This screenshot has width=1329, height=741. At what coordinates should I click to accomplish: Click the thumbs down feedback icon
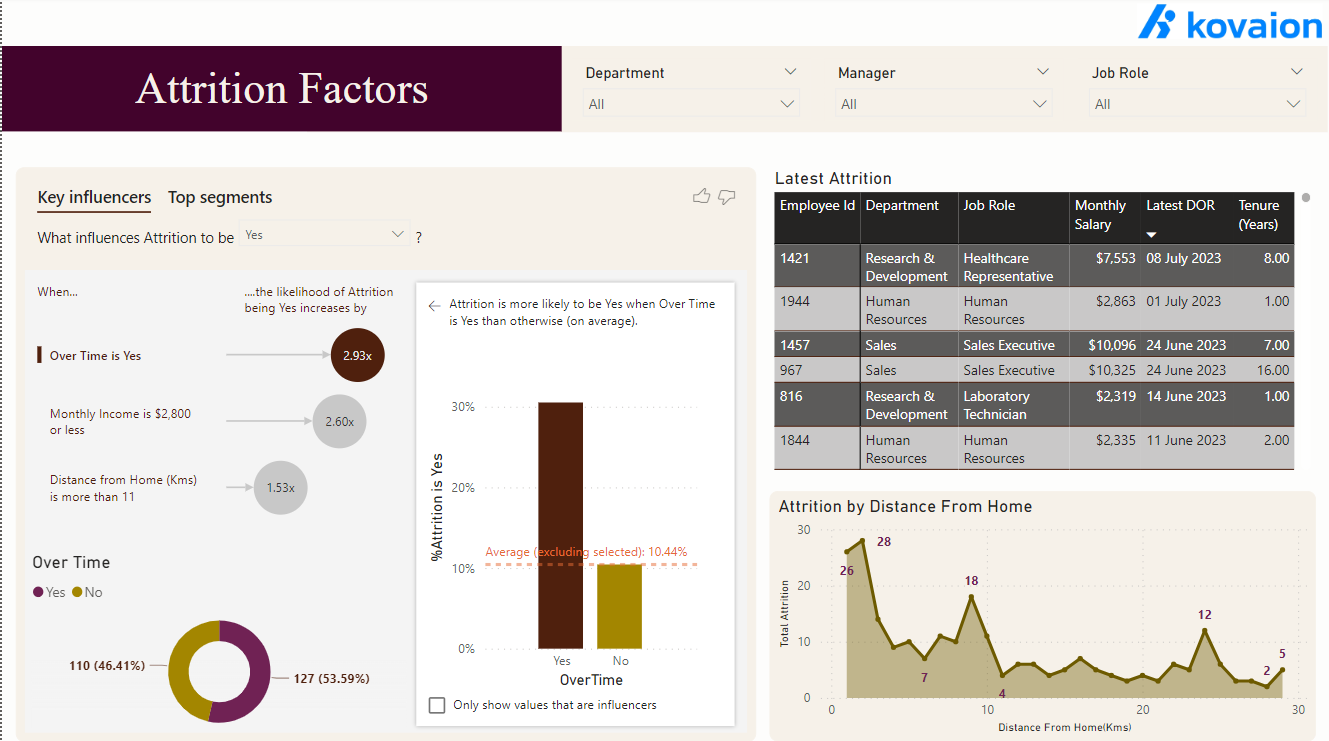coord(727,196)
